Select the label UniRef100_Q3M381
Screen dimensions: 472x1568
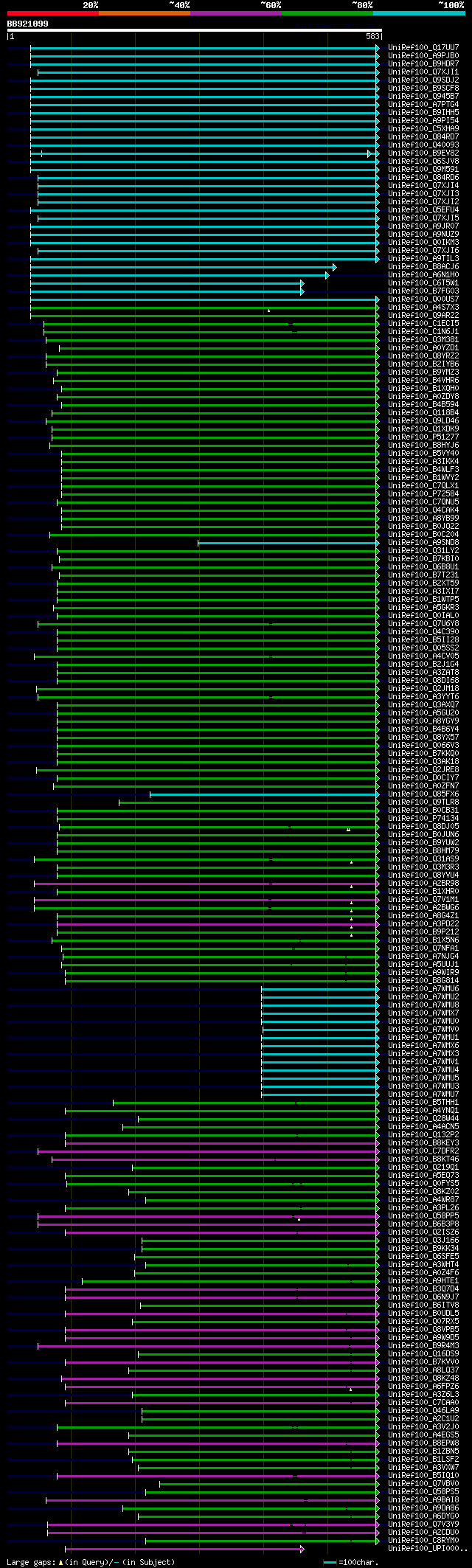(x=423, y=339)
